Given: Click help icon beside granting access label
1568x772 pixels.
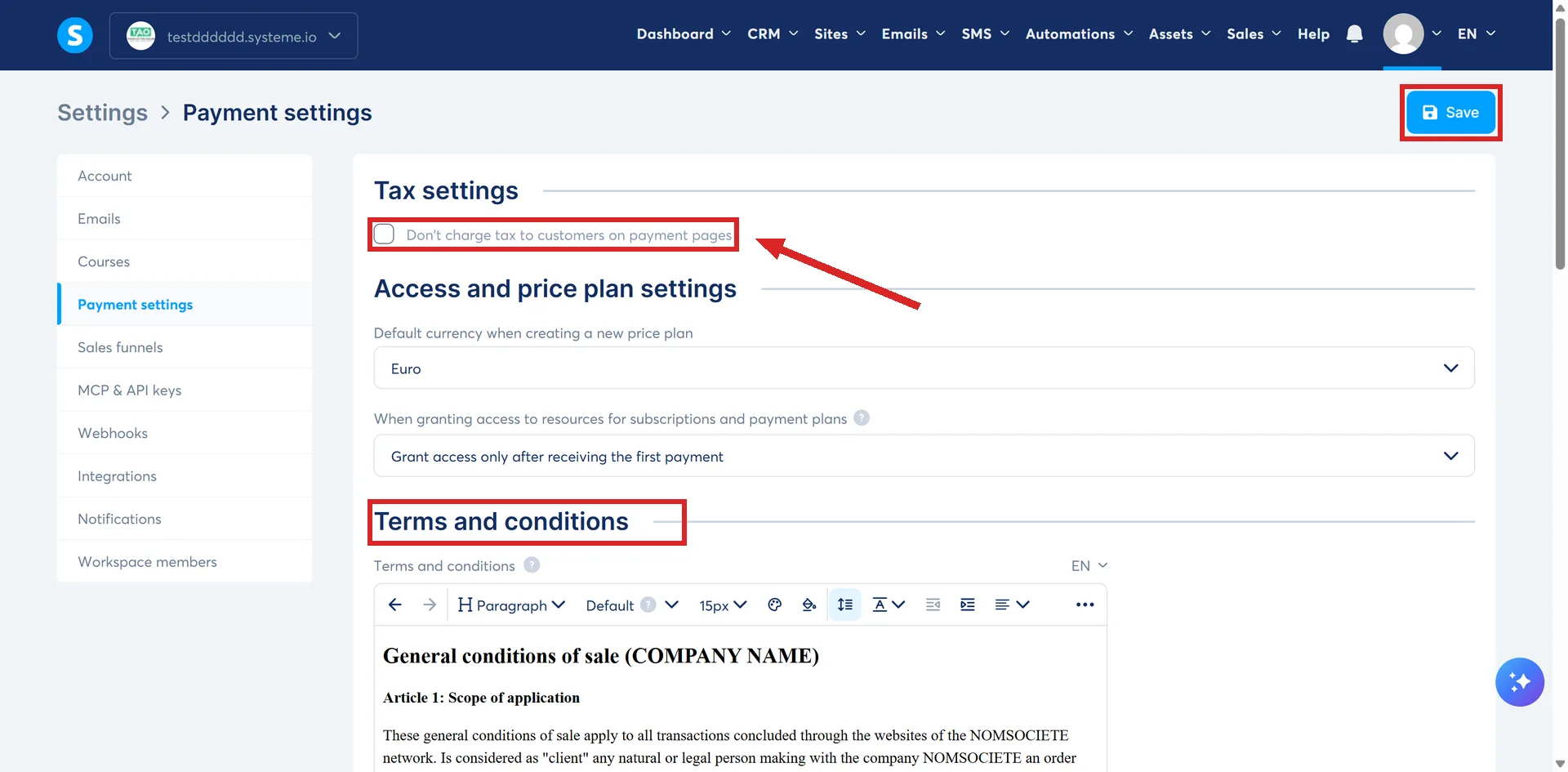Looking at the screenshot, I should (862, 418).
